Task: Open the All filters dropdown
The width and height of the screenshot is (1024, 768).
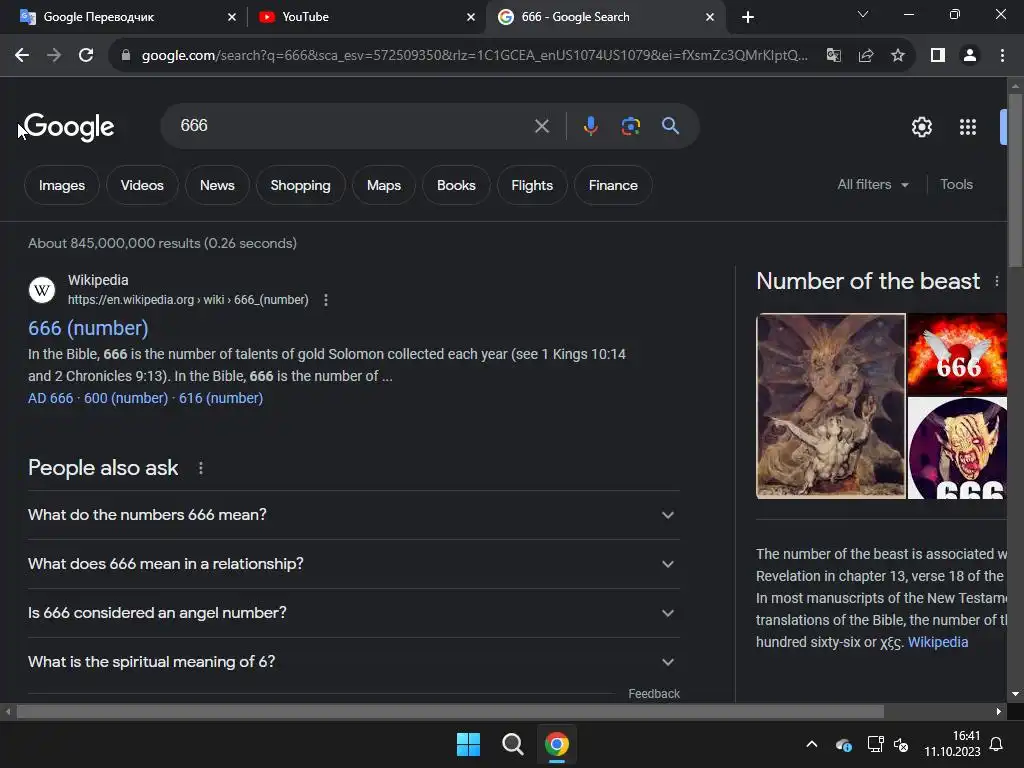Action: (x=873, y=185)
